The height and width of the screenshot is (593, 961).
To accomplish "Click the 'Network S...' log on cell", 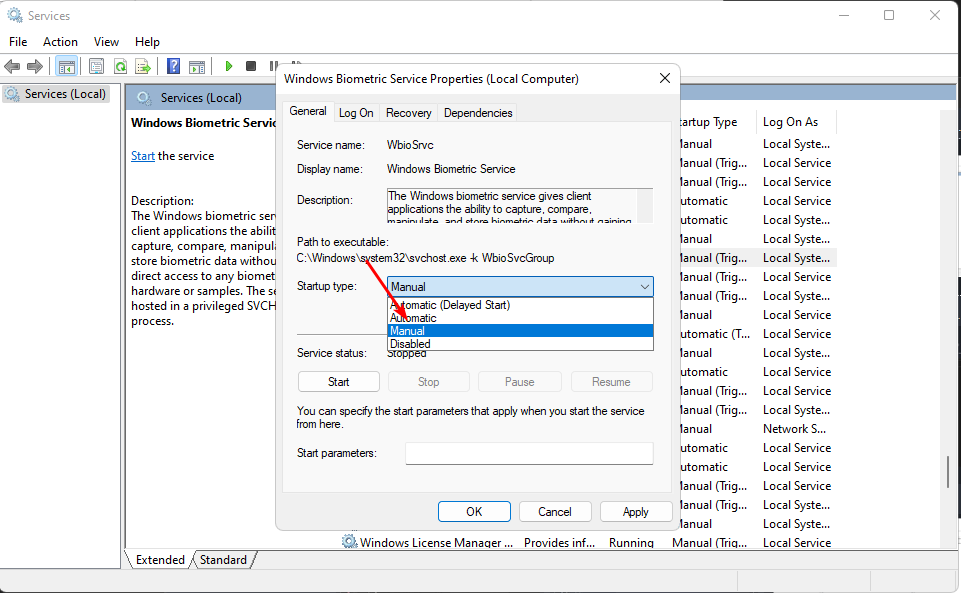I will [794, 429].
